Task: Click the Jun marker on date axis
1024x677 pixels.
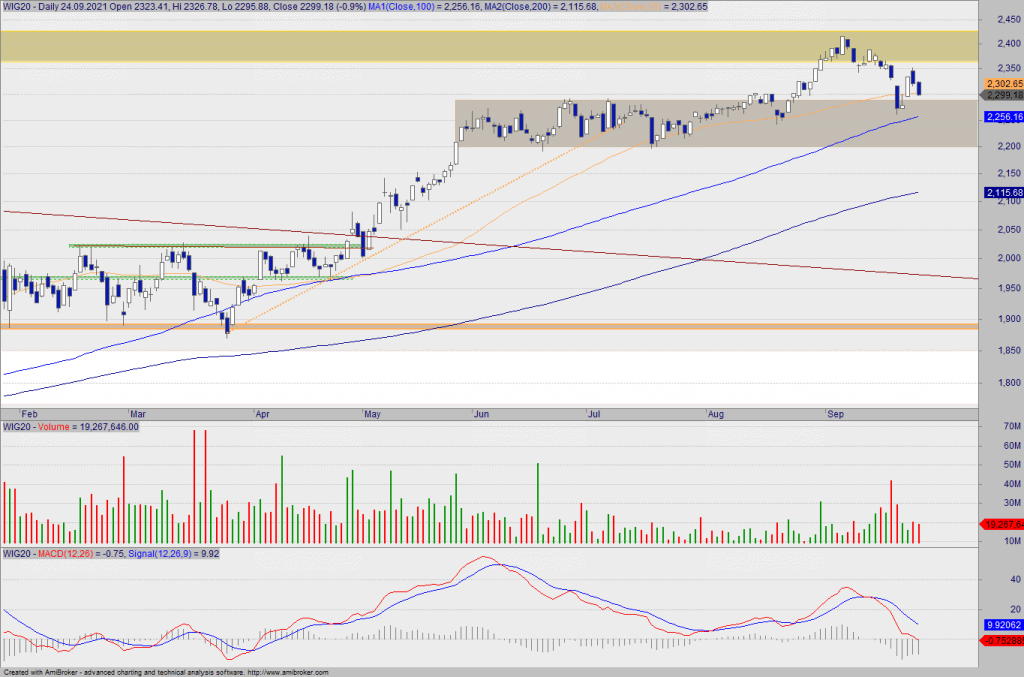Action: (x=482, y=412)
